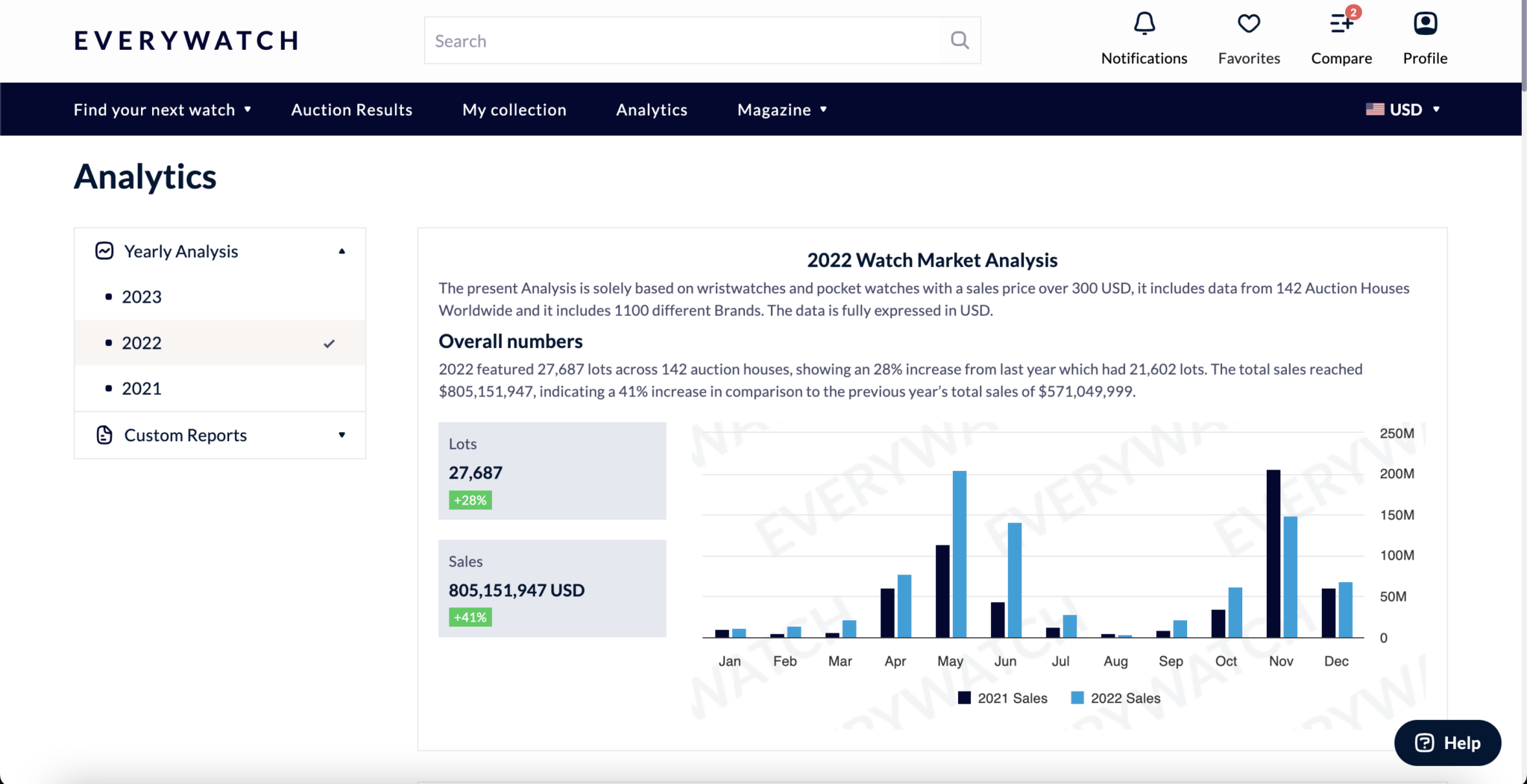Click the EVERYWATCH logo

point(186,40)
